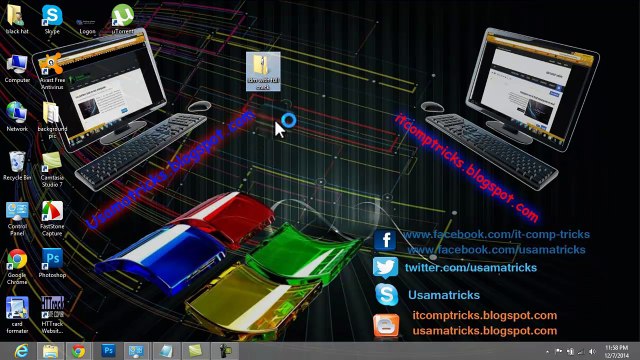Click the power icon in the tray
The width and height of the screenshot is (640, 360).
[x=570, y=351]
